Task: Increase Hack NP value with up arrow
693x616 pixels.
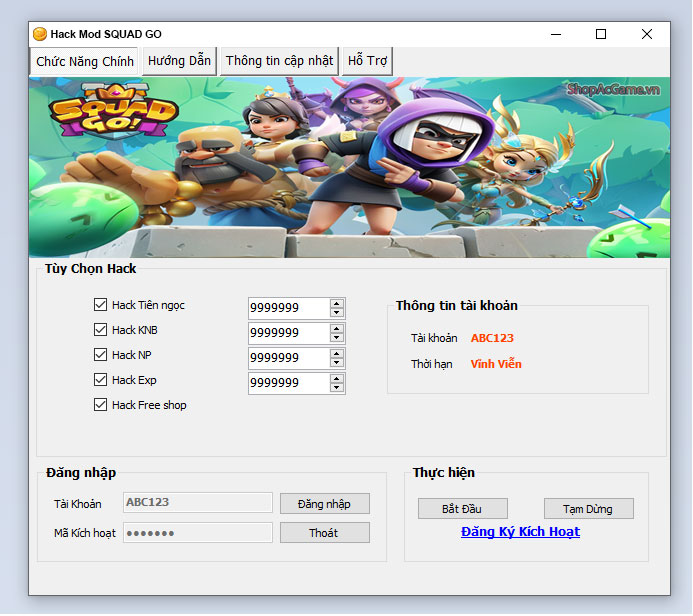Action: point(337,354)
